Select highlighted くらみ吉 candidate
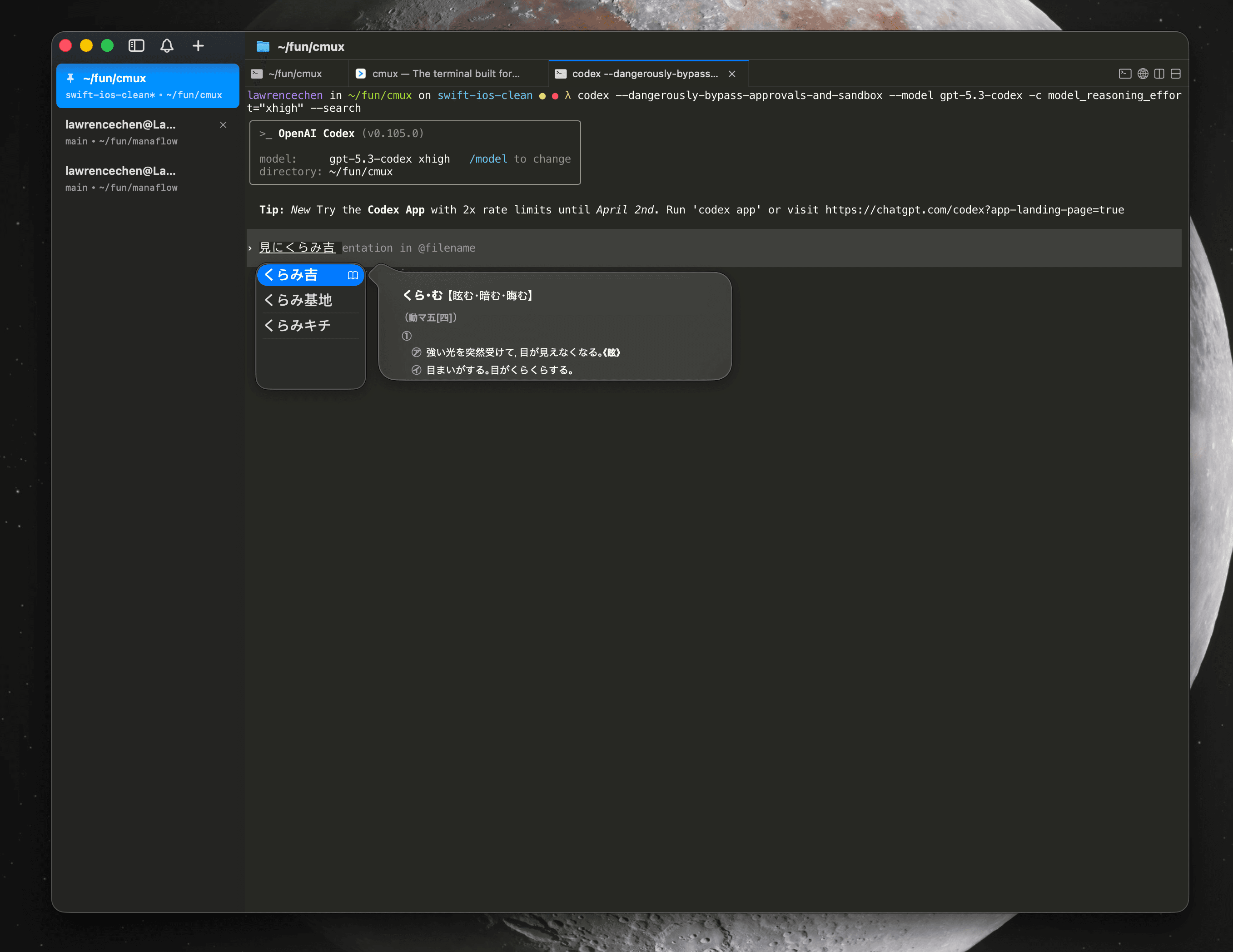The height and width of the screenshot is (952, 1233). click(x=292, y=275)
